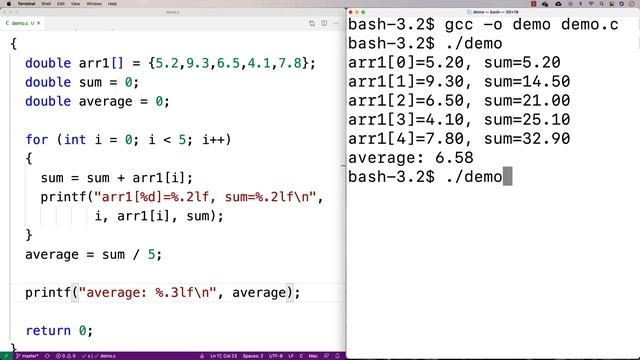
Task: Click the arr1[3]=4.10 output line
Action: [x=459, y=120]
